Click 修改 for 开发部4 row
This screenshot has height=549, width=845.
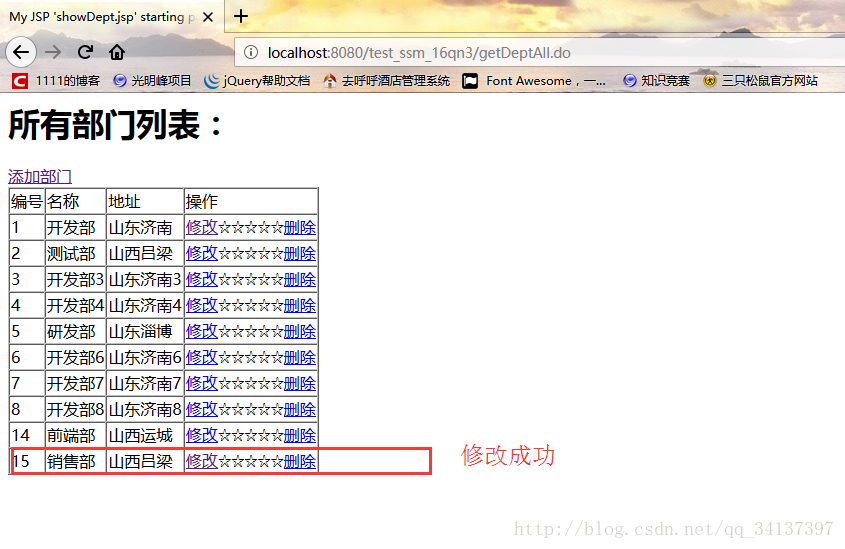[x=202, y=305]
